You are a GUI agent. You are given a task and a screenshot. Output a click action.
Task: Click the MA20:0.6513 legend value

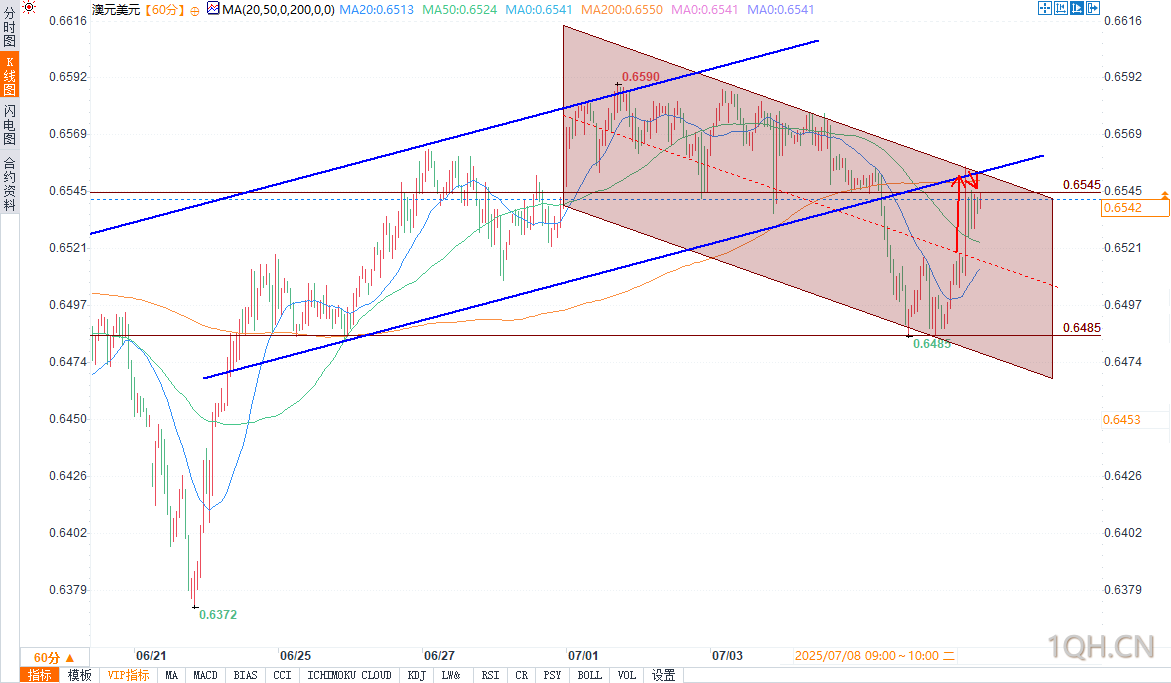point(376,10)
